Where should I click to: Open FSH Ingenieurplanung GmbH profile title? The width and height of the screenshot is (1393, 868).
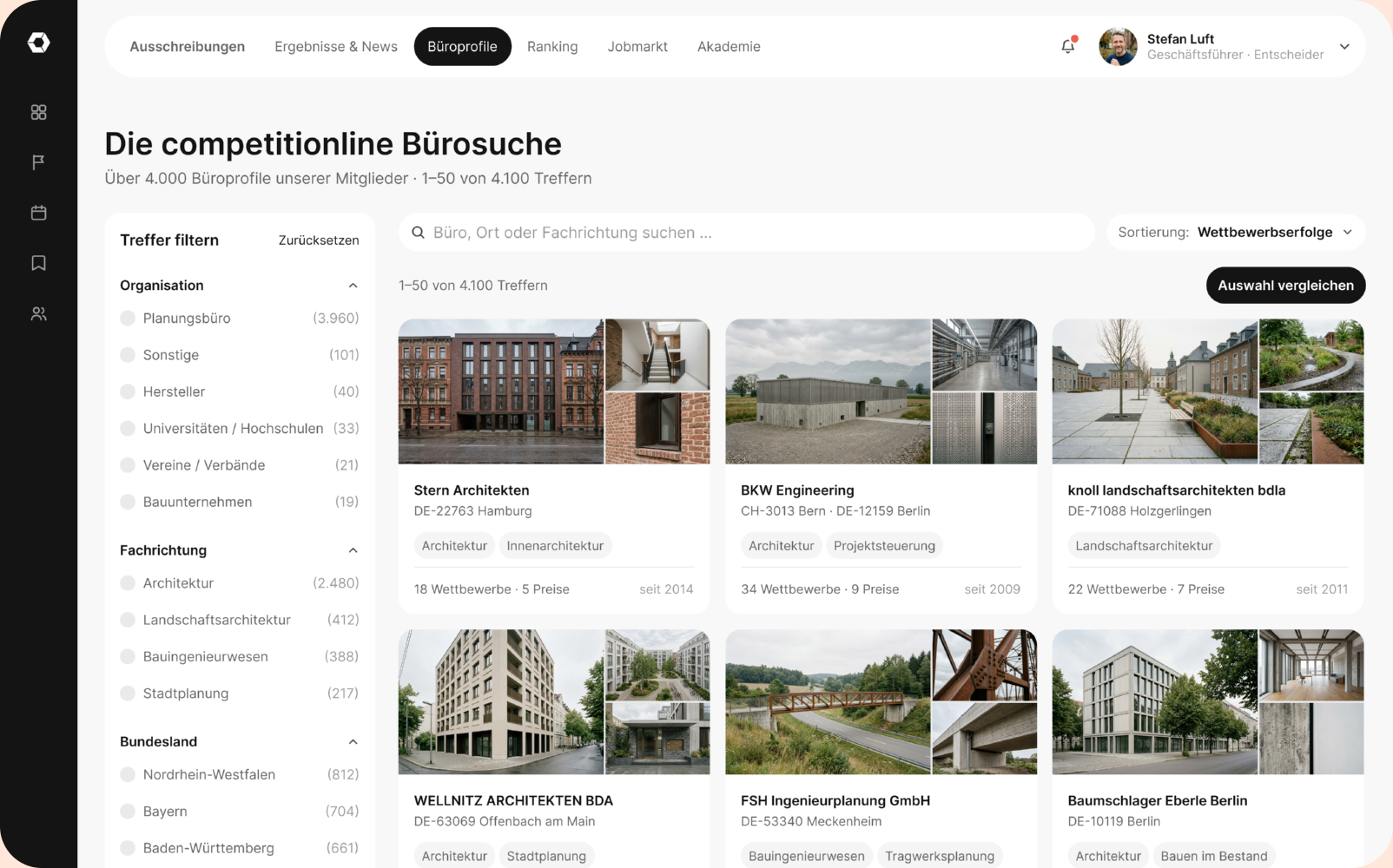tap(835, 801)
